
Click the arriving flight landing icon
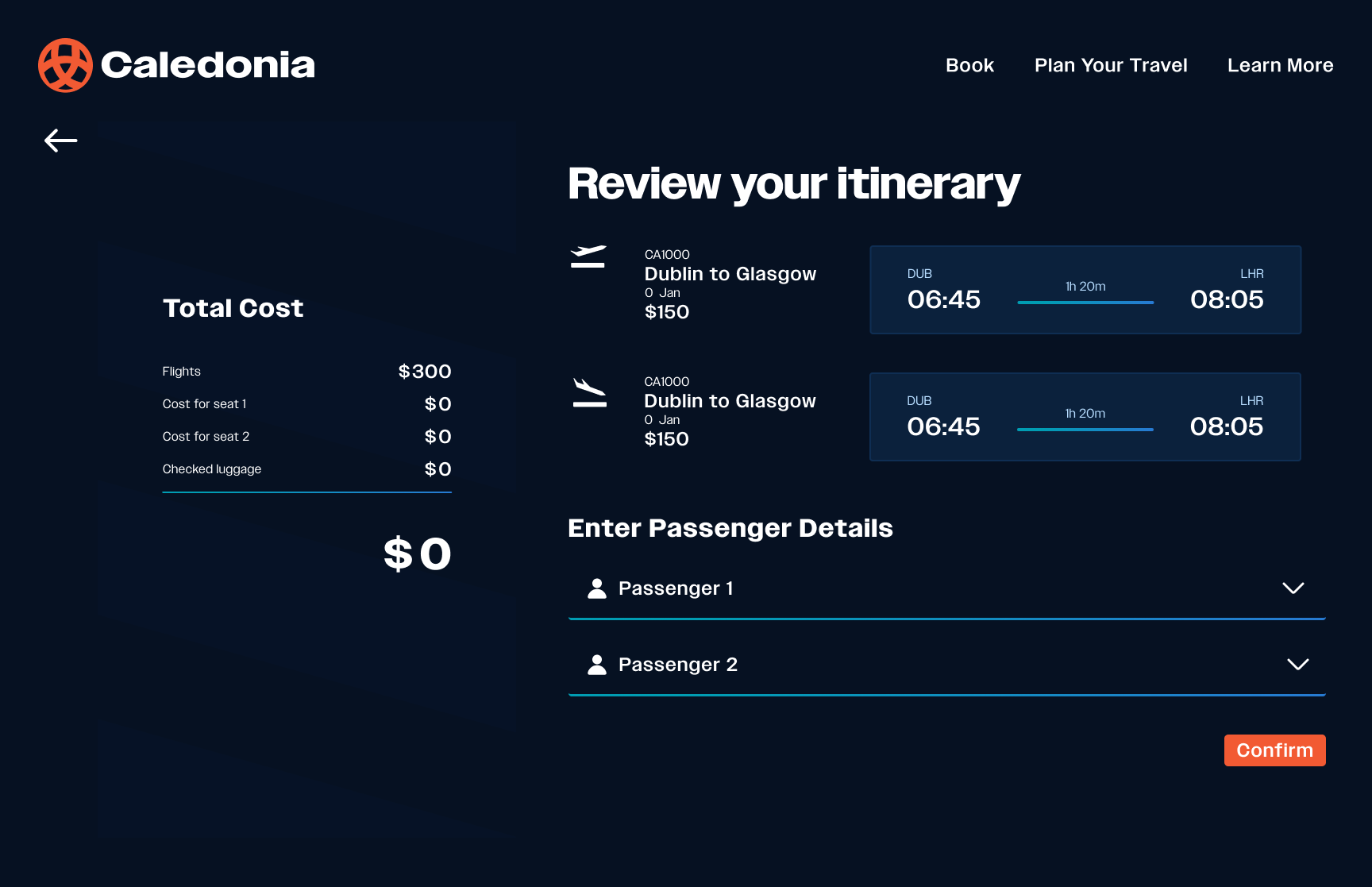[x=589, y=392]
